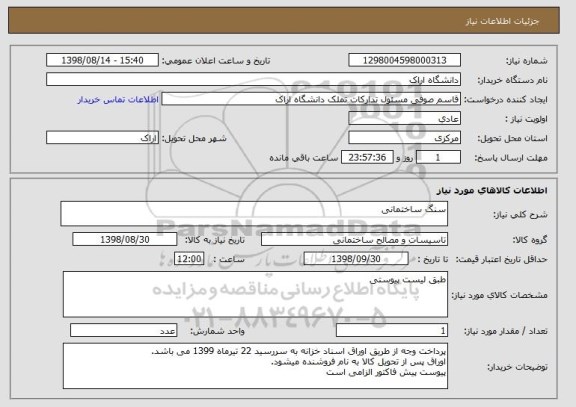576x407 pixels.
Task: Open the buyer contact info link
Action: [118, 100]
